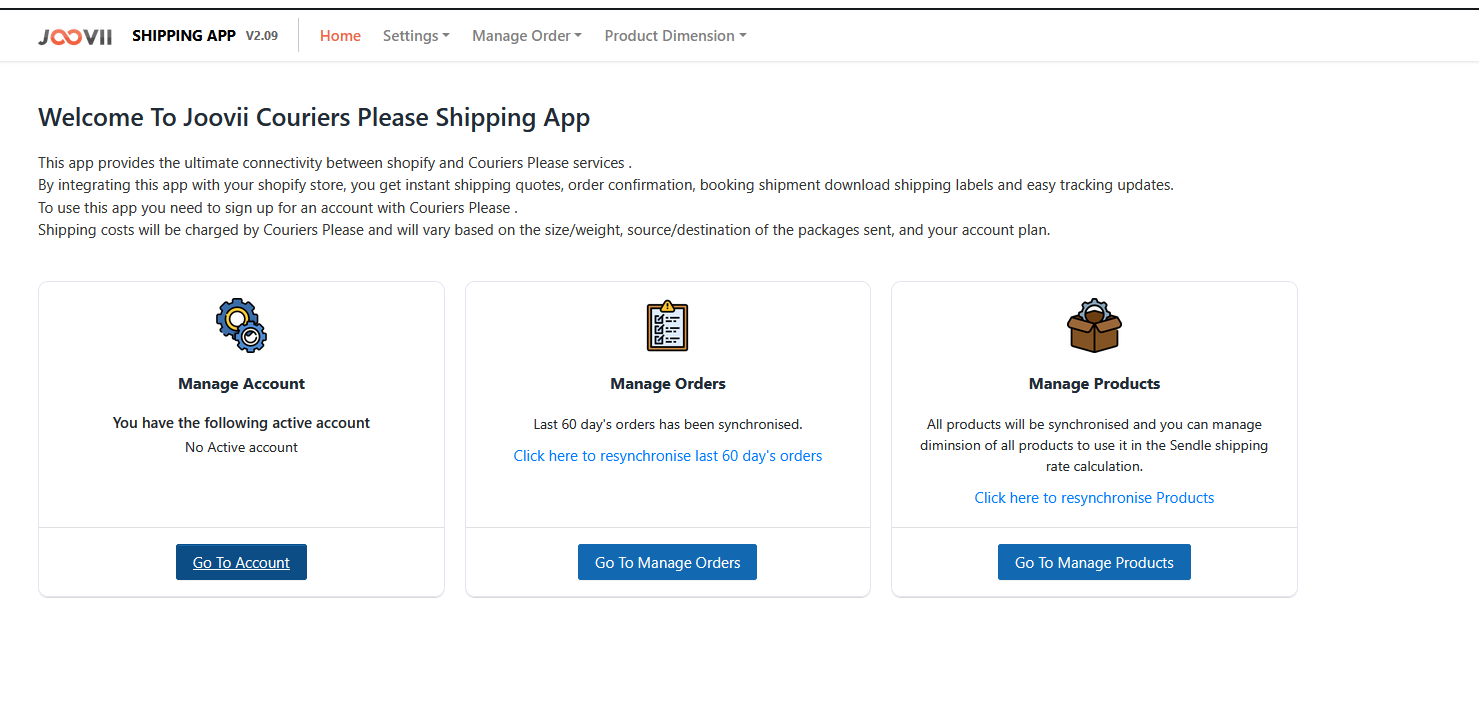Expand the Settings dropdown menu
The image size is (1479, 706).
(416, 36)
